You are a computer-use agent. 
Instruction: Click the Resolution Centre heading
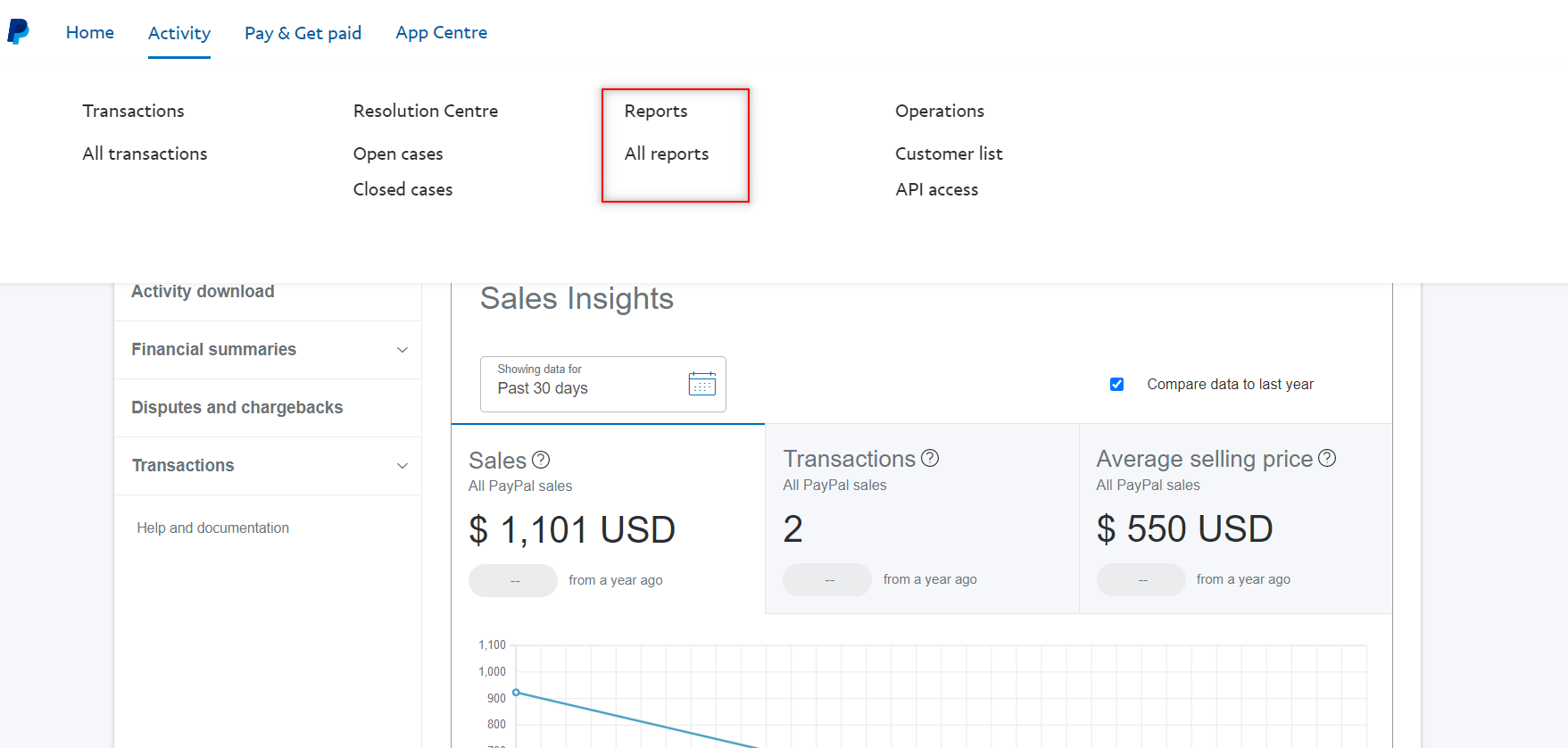[426, 111]
